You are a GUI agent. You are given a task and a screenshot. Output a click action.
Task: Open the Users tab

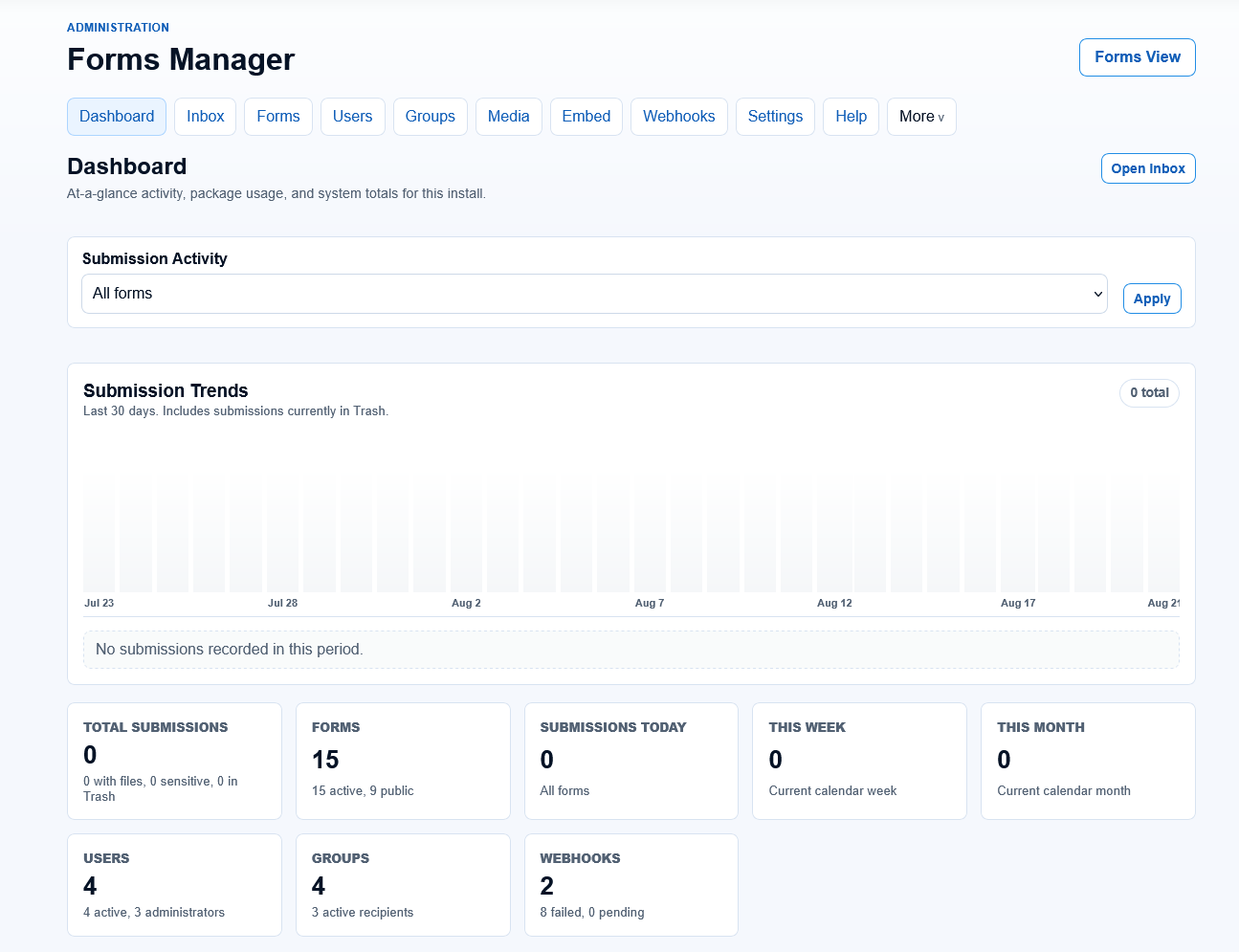[x=353, y=117]
